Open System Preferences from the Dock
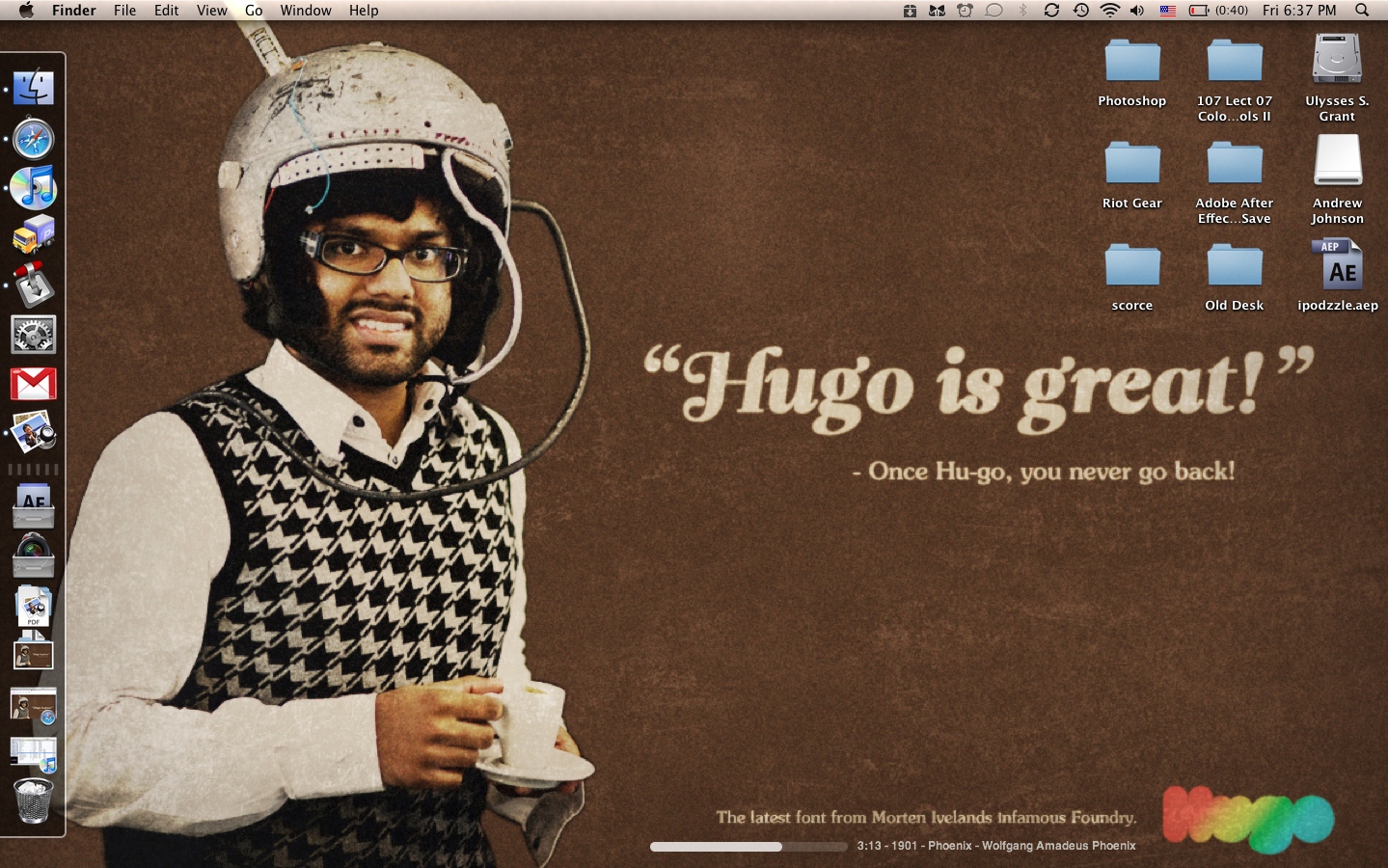This screenshot has width=1388, height=868. pos(33,335)
